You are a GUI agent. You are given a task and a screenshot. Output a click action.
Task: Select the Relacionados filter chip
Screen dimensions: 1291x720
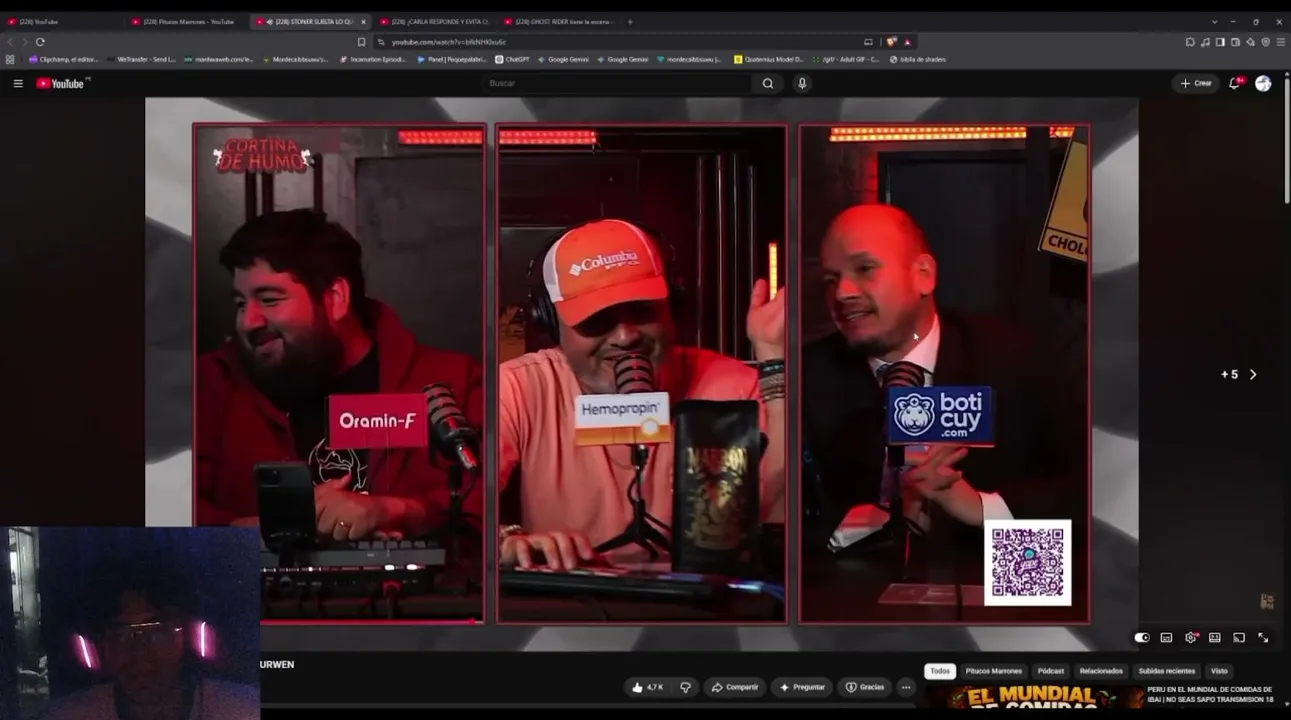1101,671
